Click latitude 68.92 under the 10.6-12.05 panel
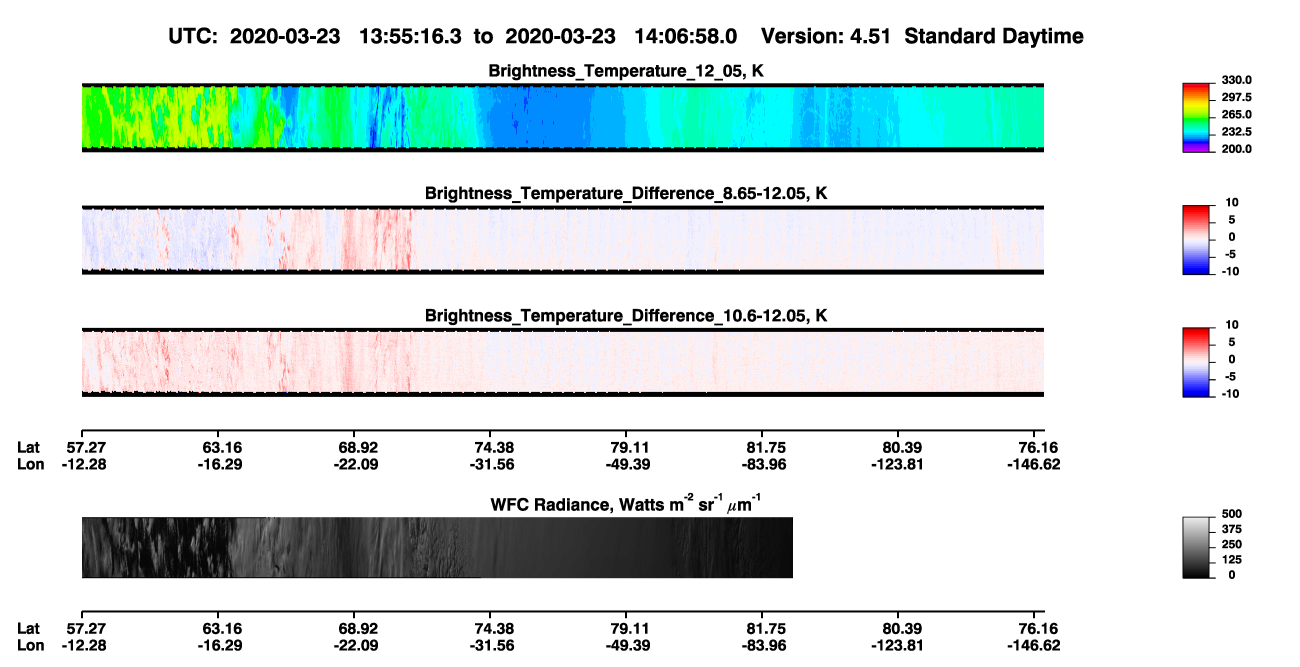 [359, 446]
